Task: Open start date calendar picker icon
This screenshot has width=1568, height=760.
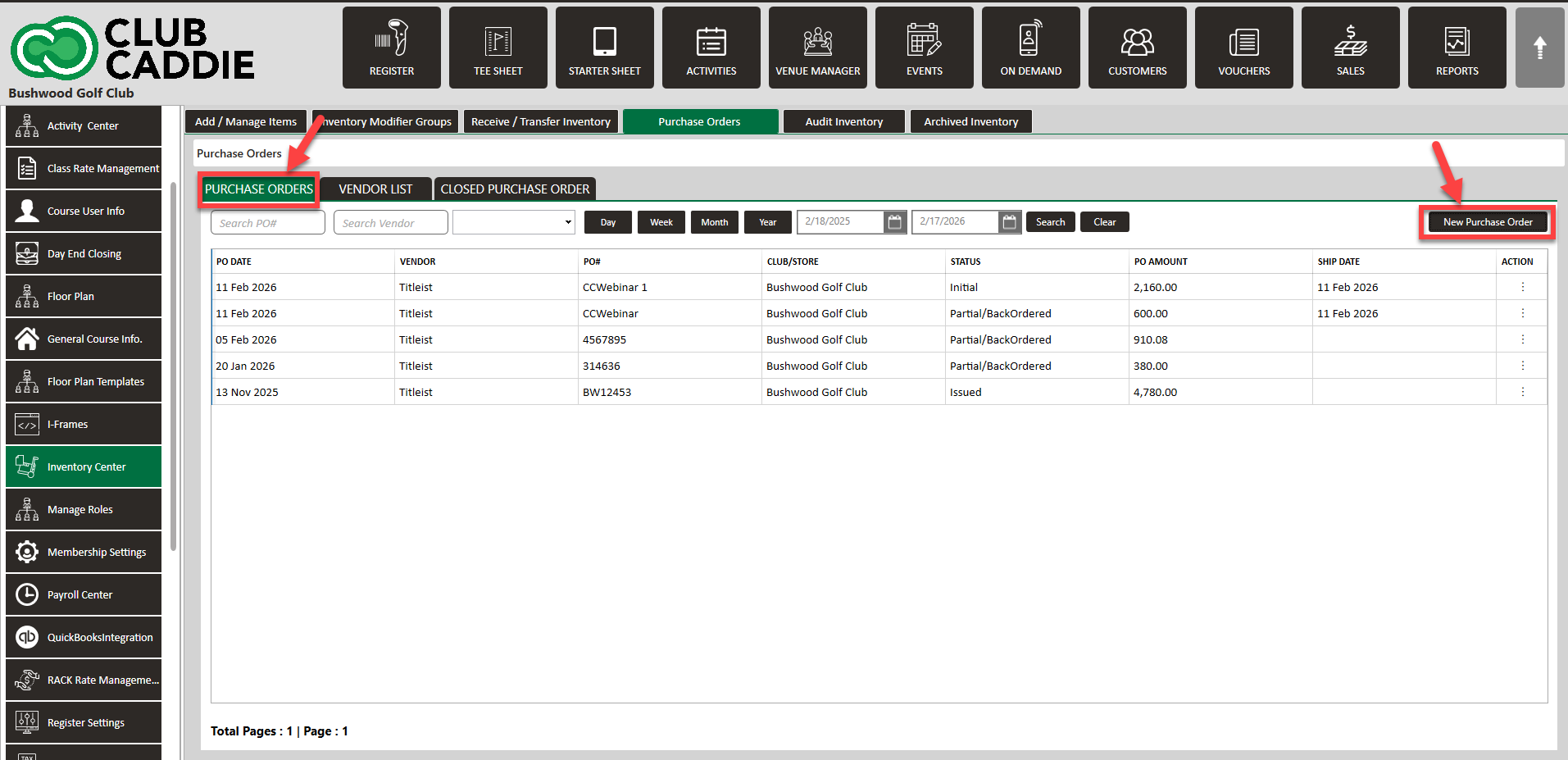Action: point(895,222)
